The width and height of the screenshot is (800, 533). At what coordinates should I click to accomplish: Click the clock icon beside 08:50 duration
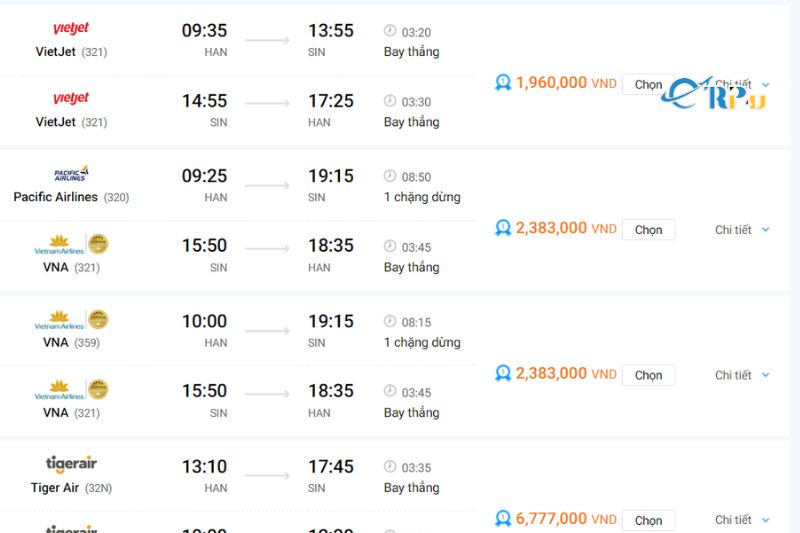390,176
